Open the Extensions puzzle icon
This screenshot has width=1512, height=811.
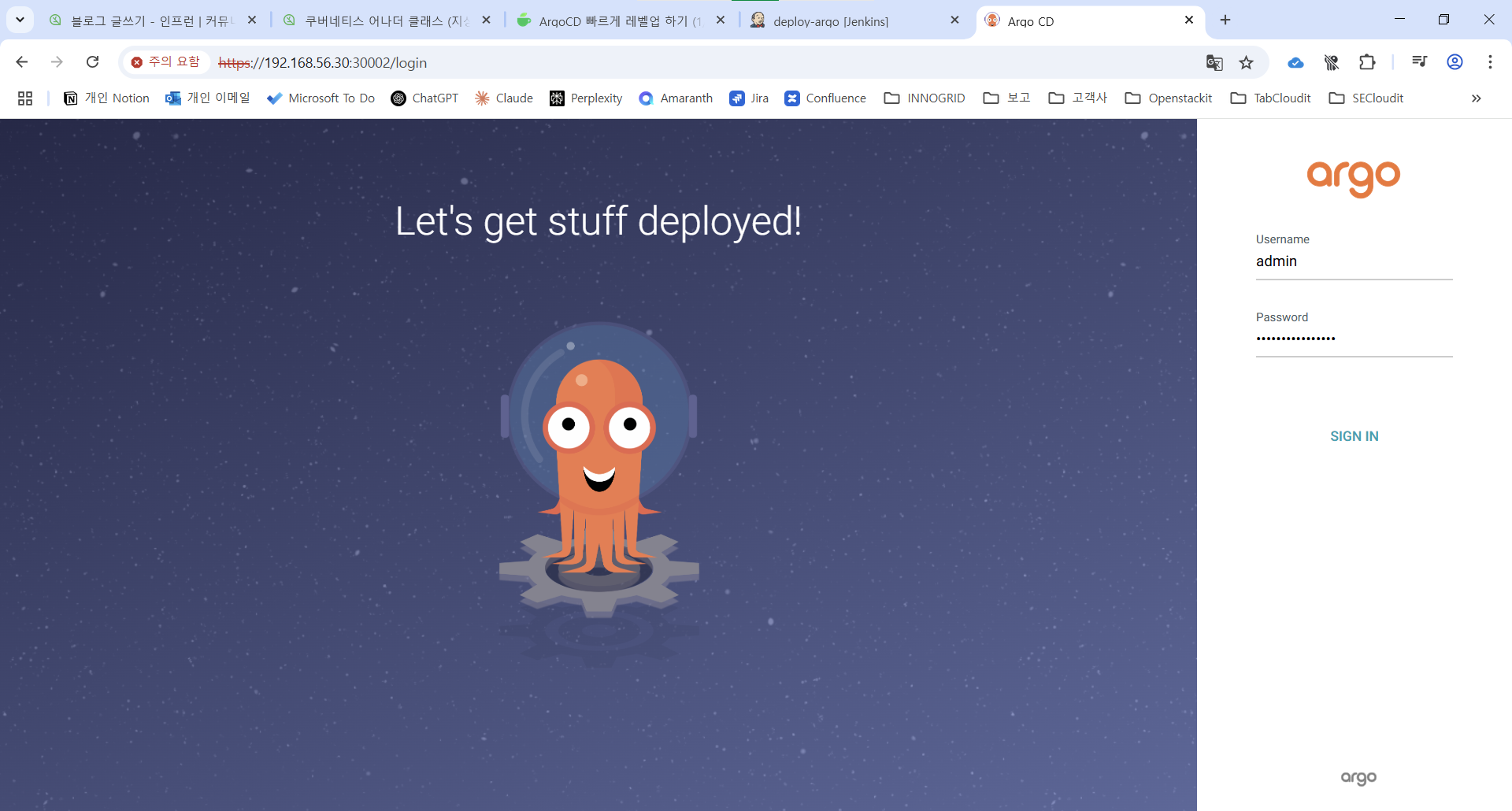coord(1367,62)
